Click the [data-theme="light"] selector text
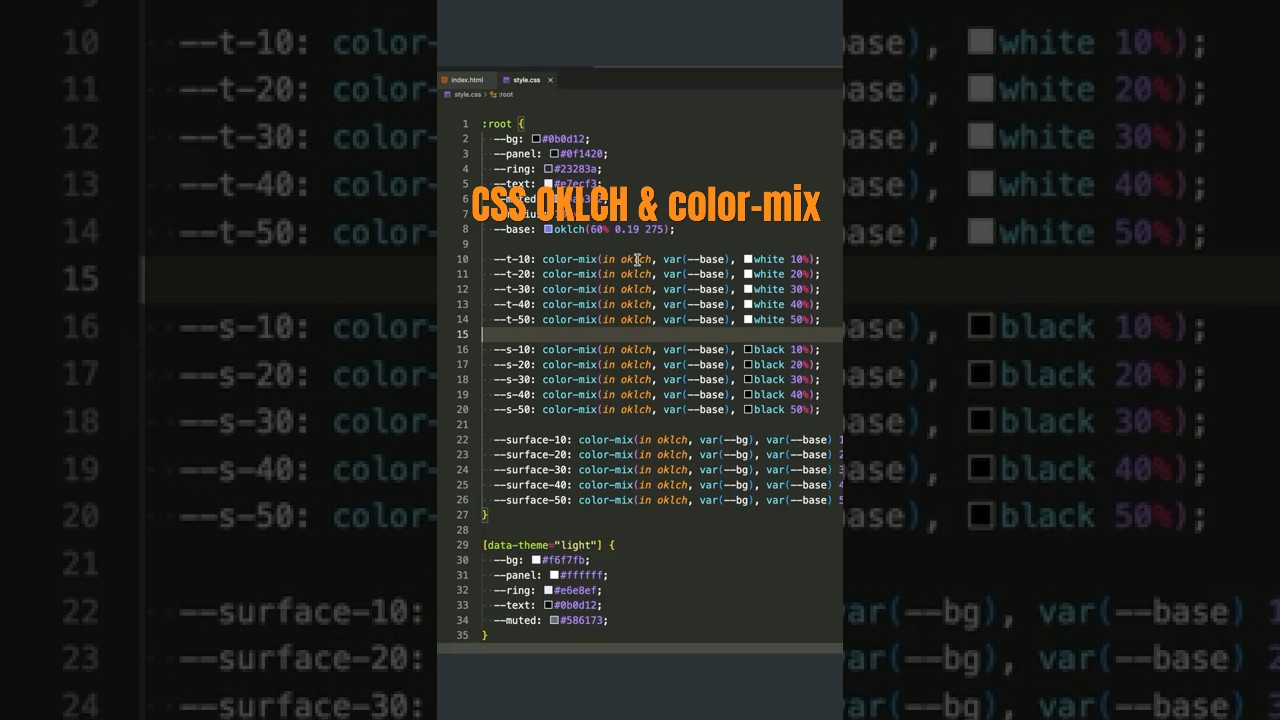 click(x=543, y=545)
